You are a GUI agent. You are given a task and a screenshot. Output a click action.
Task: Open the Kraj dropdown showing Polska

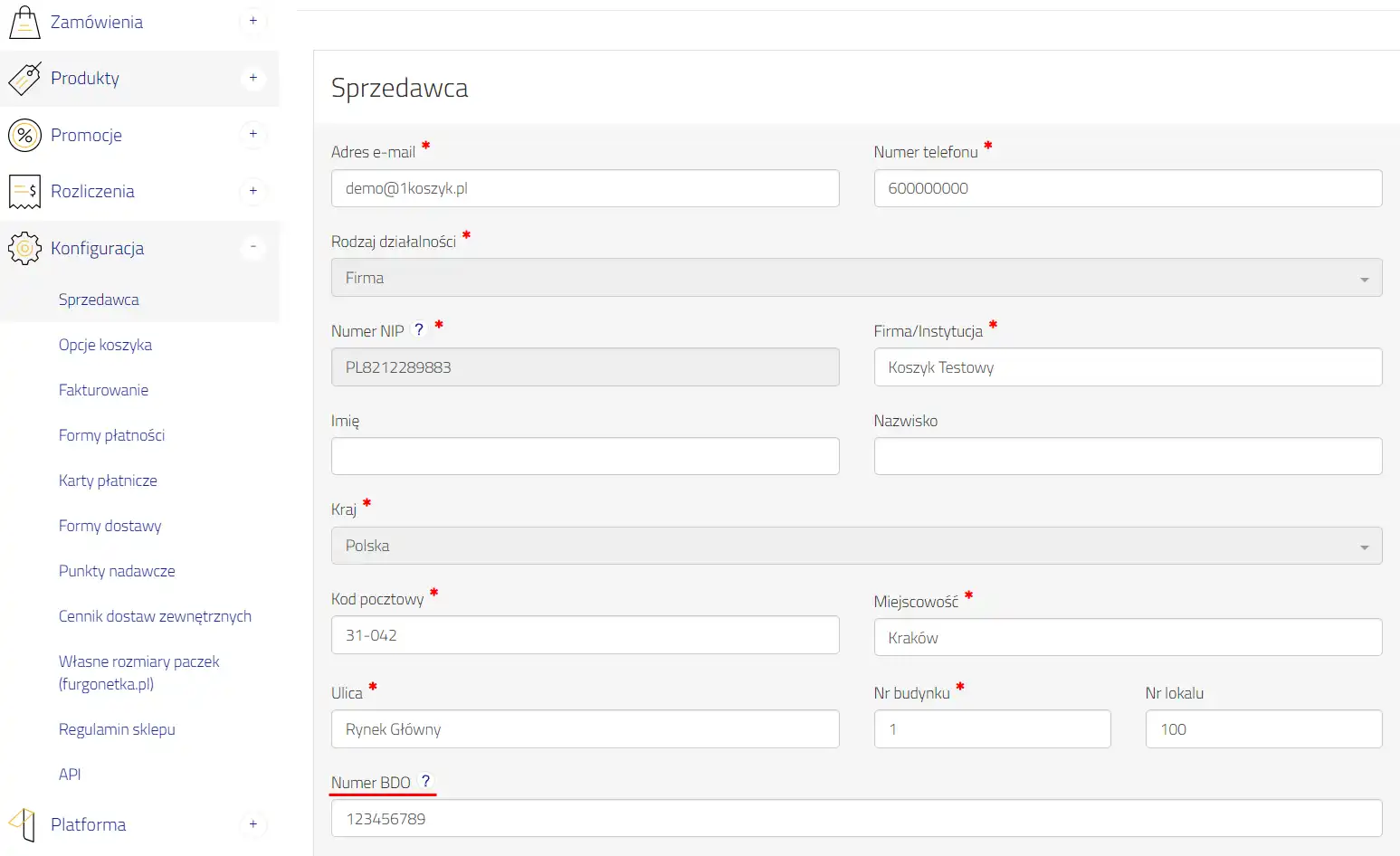tap(856, 546)
